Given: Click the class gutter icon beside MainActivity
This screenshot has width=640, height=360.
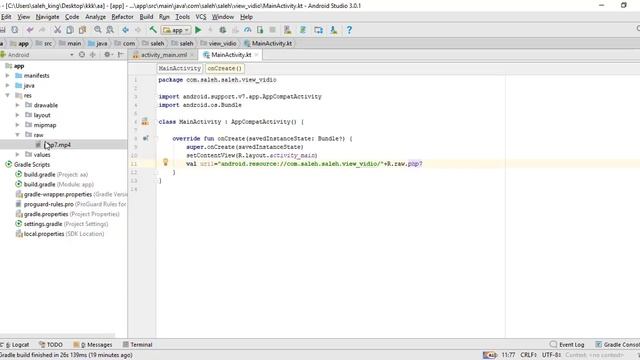Looking at the screenshot, I should coord(145,121).
